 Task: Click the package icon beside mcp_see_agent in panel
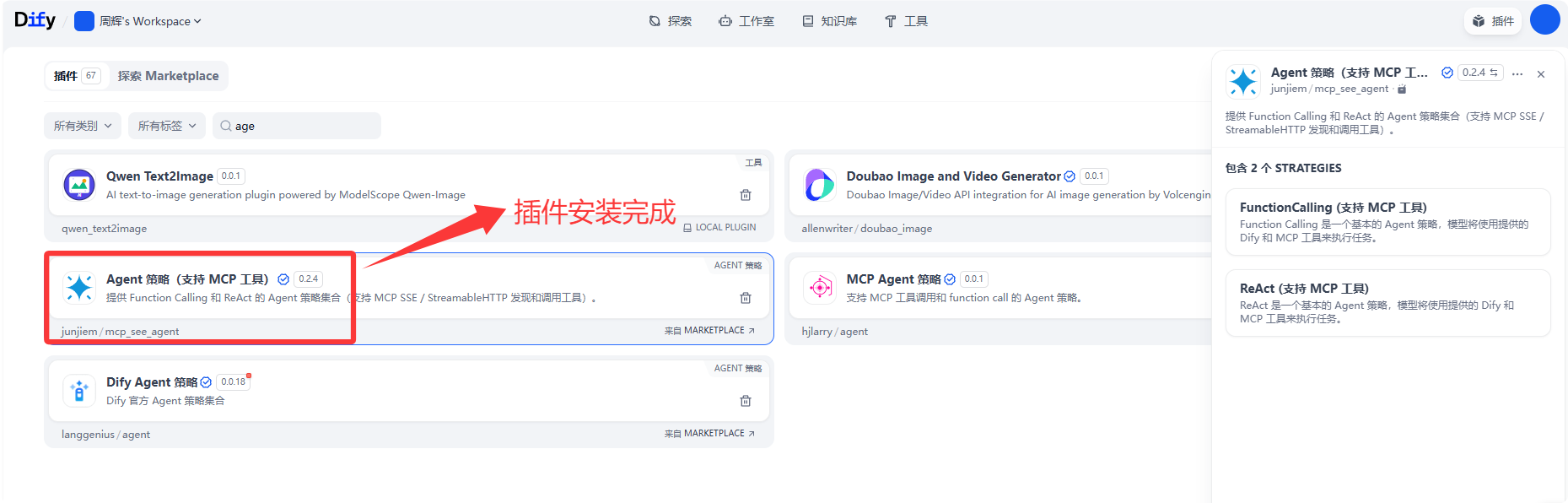coord(1402,89)
